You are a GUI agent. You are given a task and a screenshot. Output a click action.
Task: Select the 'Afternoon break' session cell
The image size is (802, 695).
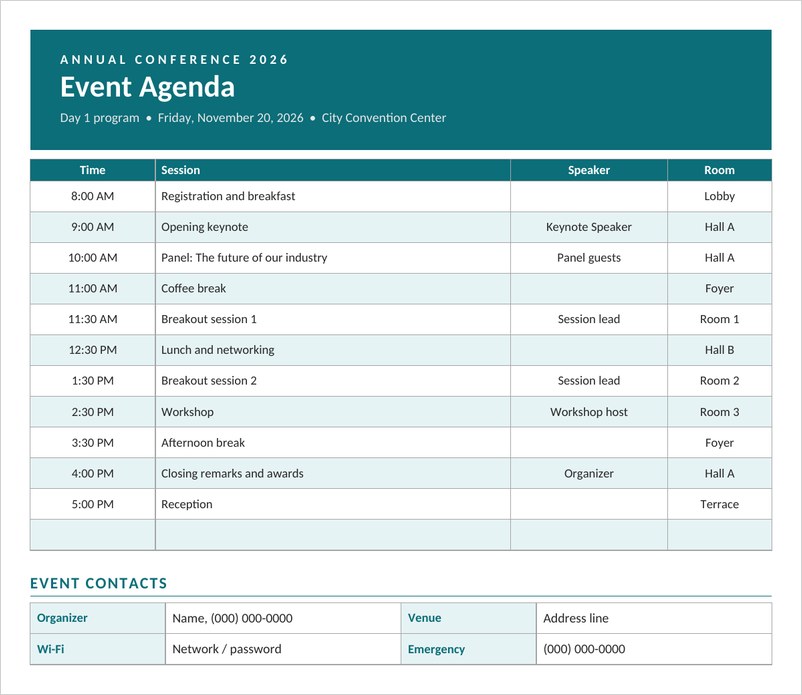click(x=333, y=442)
